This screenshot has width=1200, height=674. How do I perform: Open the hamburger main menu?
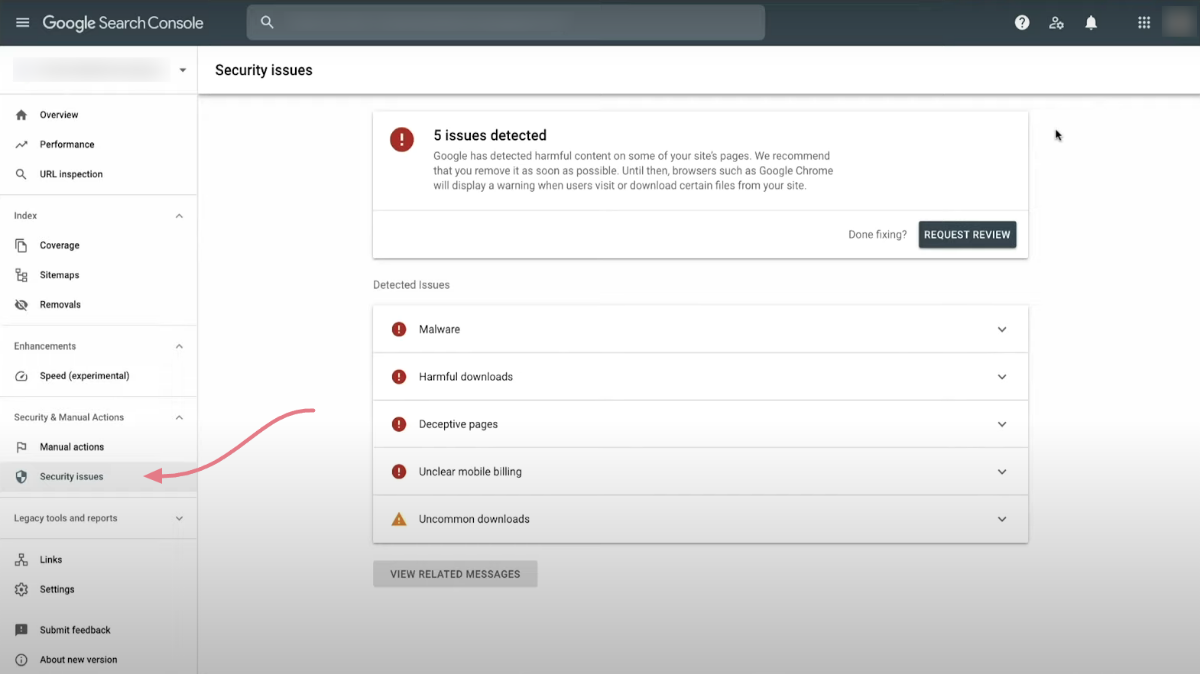(x=22, y=22)
